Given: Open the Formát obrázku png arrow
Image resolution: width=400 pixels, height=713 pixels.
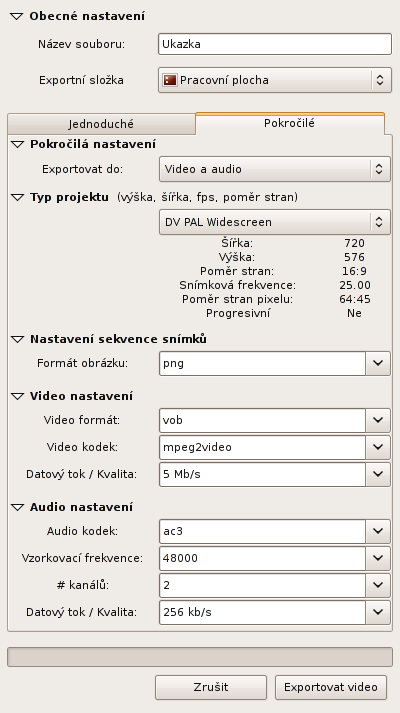Looking at the screenshot, I should [x=378, y=364].
